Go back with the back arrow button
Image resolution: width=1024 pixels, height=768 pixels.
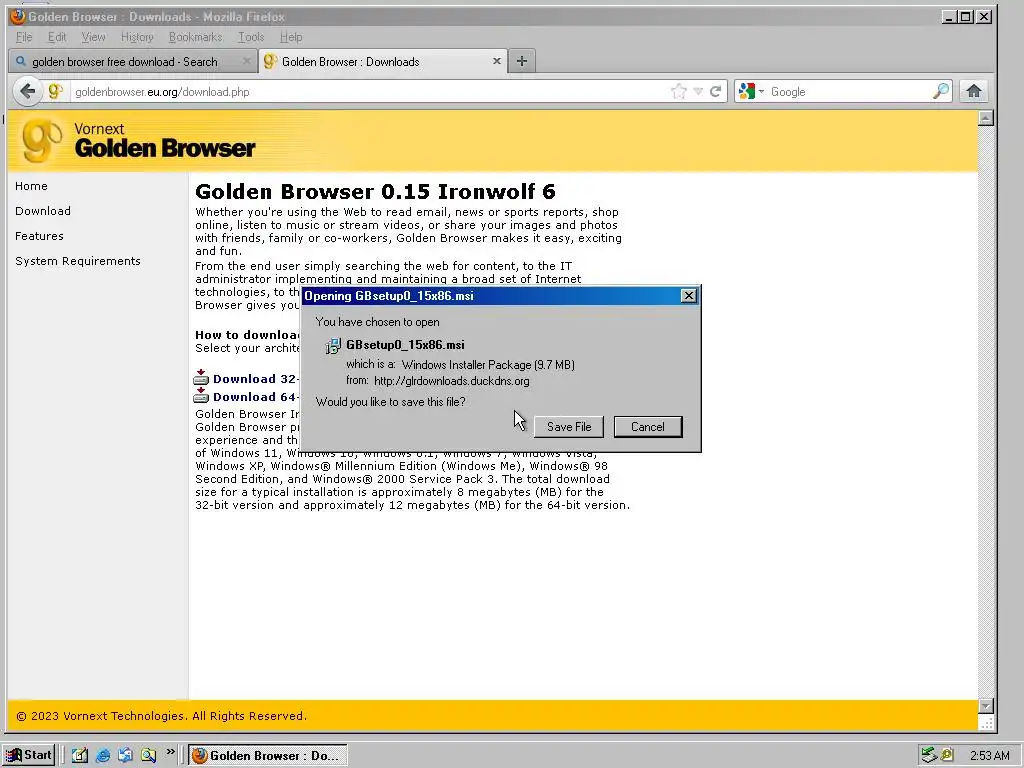pyautogui.click(x=27, y=91)
